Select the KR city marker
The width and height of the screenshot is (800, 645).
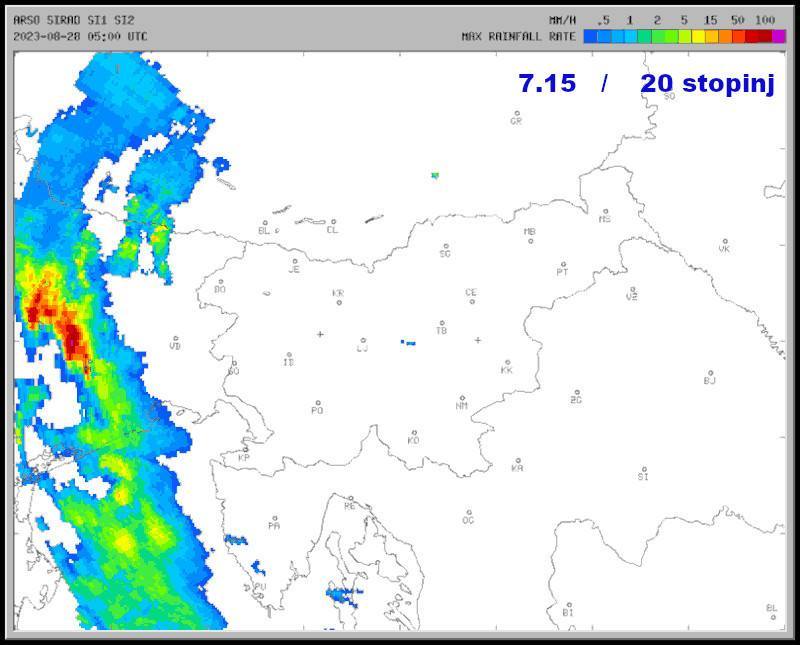pyautogui.click(x=339, y=302)
